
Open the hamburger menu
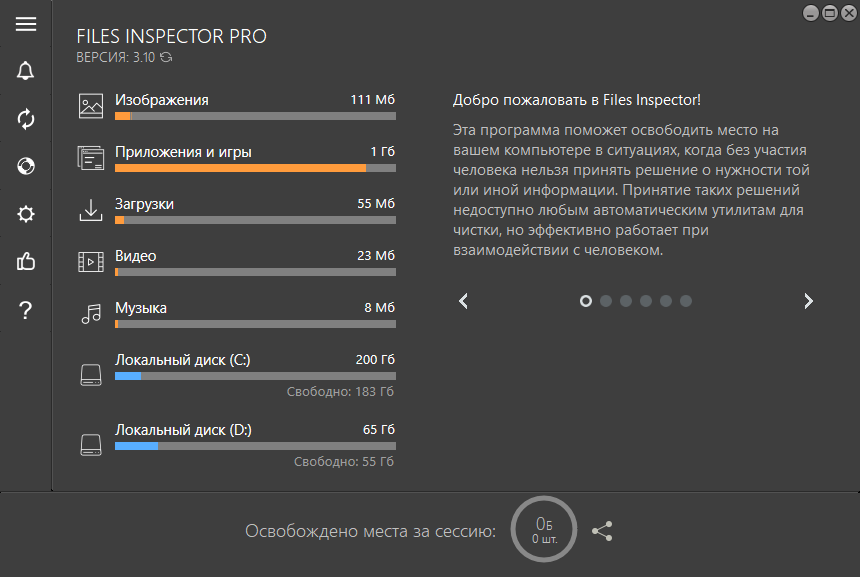(26, 24)
